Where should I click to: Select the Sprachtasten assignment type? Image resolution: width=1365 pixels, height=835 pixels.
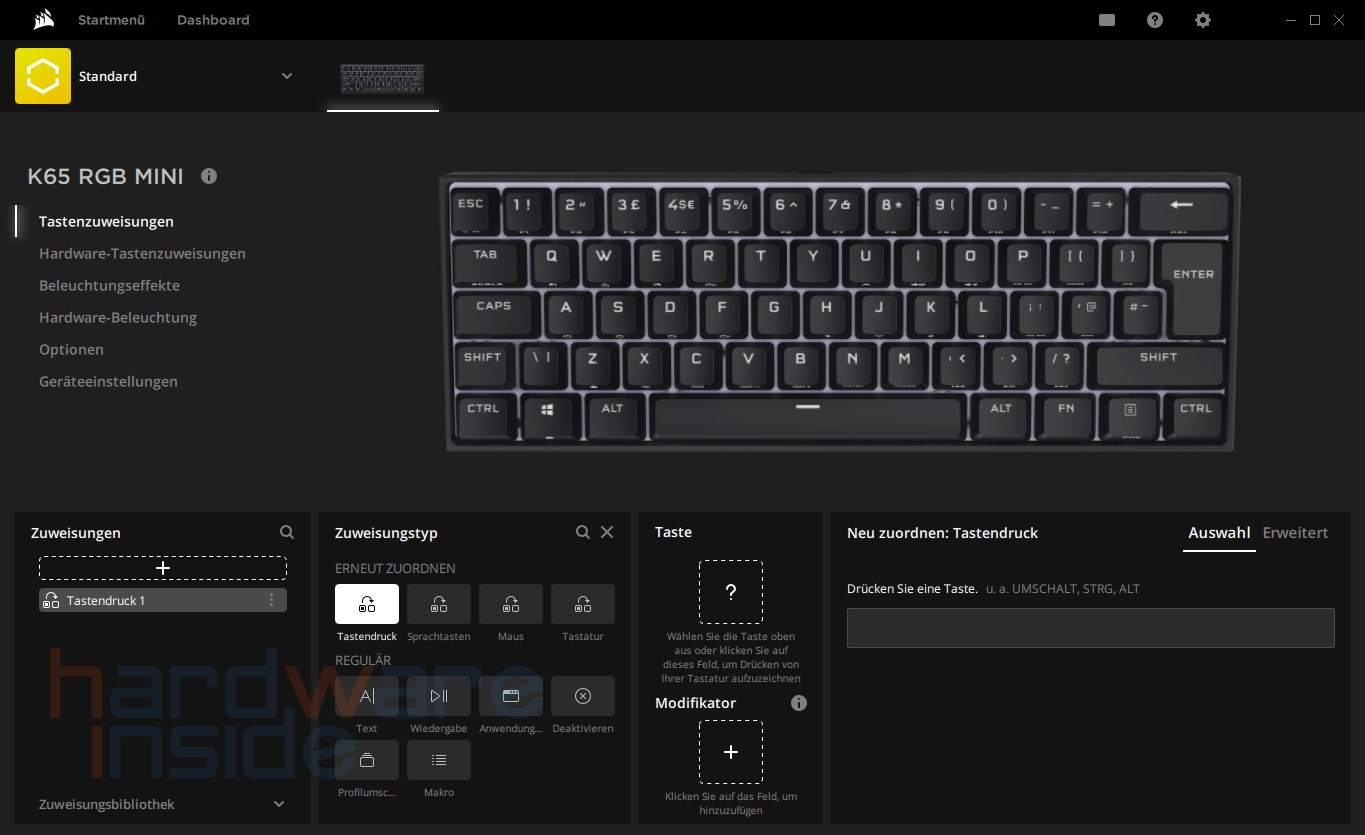click(438, 603)
